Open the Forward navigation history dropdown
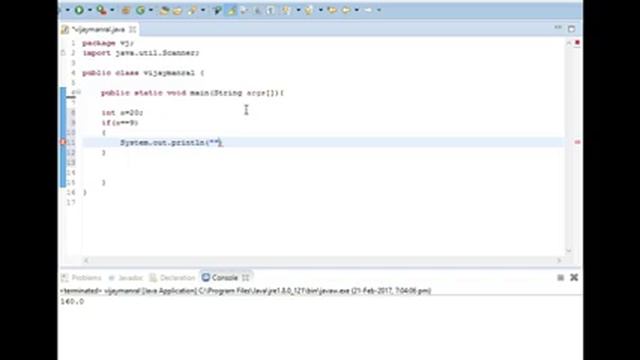The image size is (640, 360). coord(379,10)
